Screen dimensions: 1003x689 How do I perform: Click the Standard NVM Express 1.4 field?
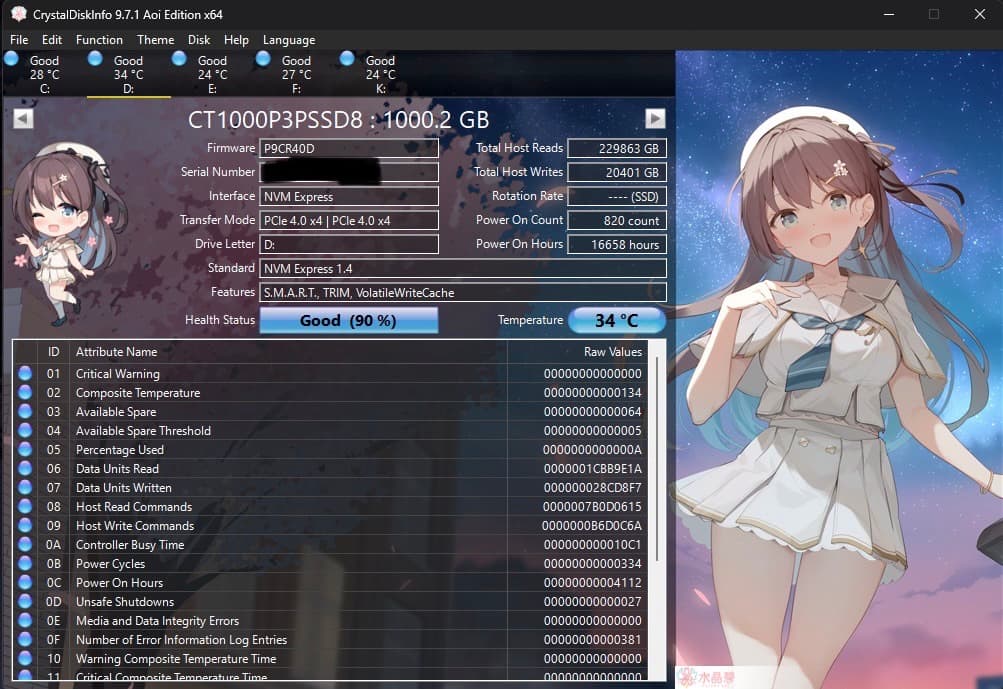pos(462,269)
